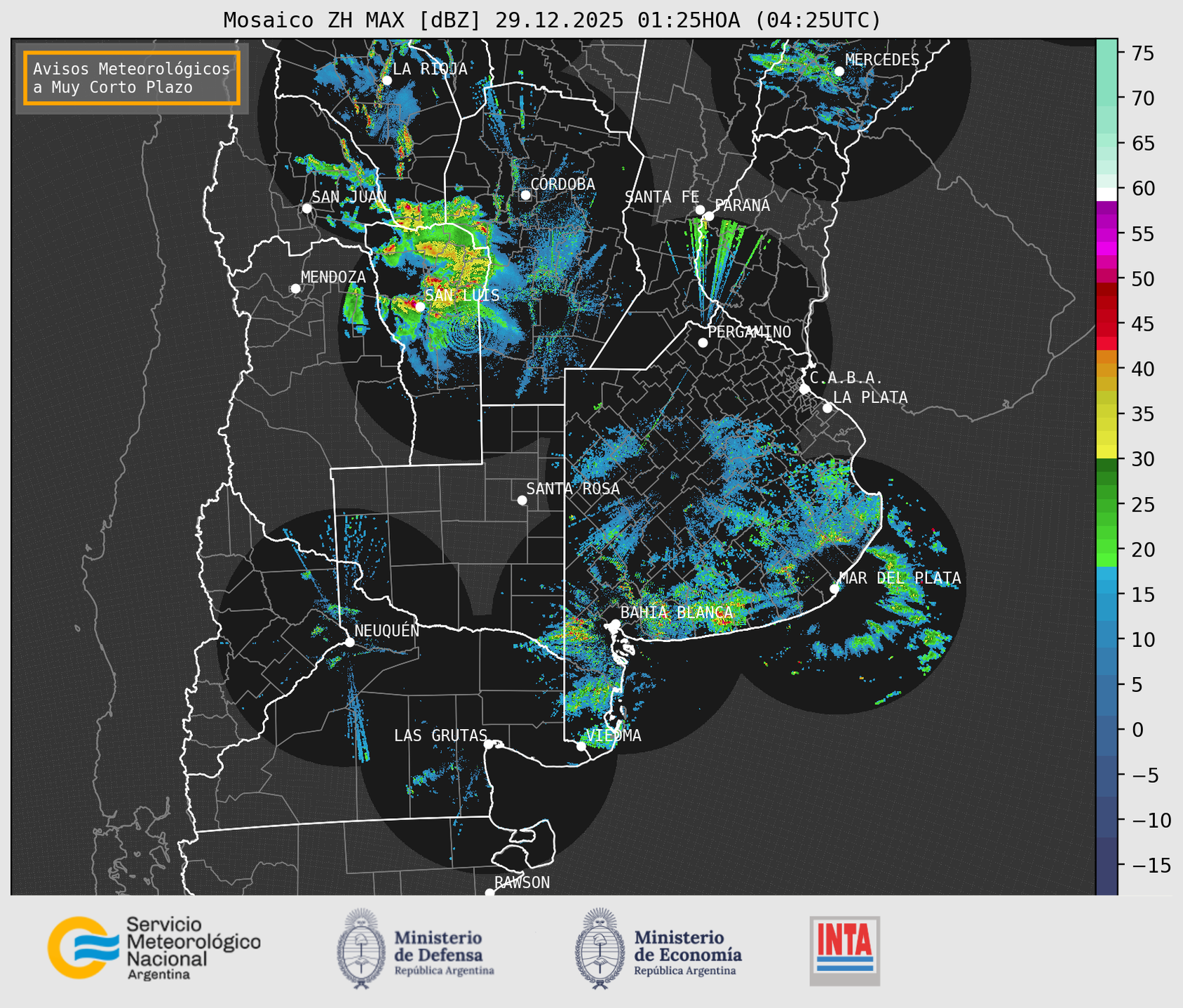The image size is (1183, 1008).
Task: Click the red INTA logo
Action: pyautogui.click(x=845, y=951)
